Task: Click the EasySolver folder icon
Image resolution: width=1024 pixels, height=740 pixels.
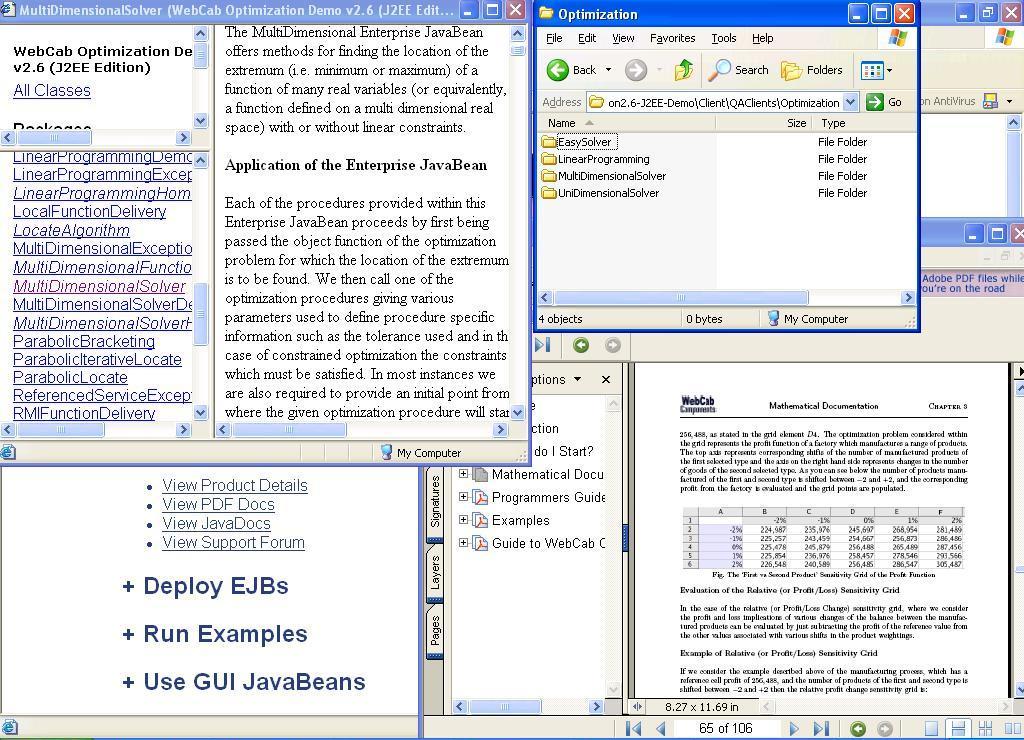Action: pyautogui.click(x=549, y=142)
